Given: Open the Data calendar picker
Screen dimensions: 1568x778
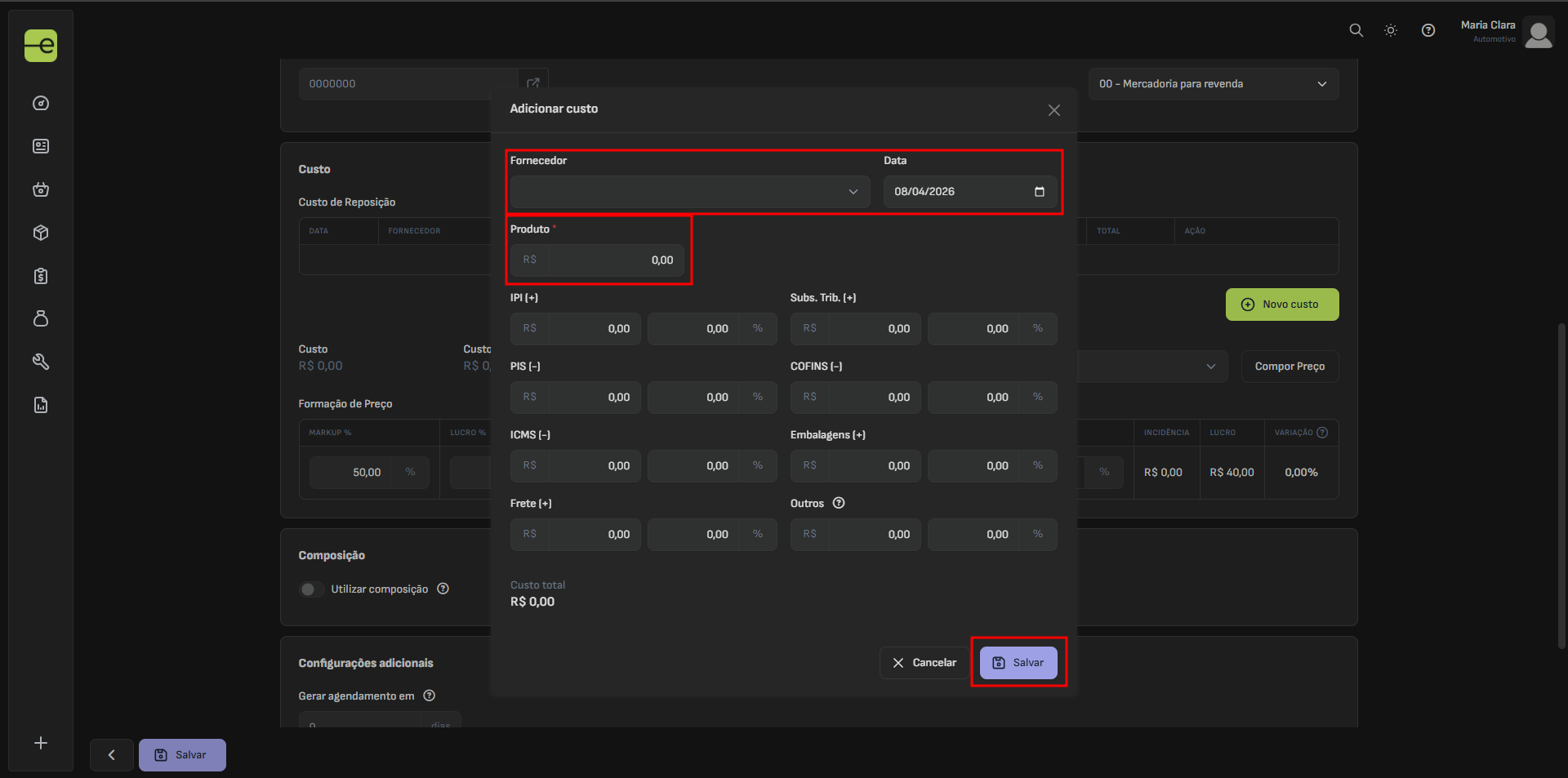Looking at the screenshot, I should click(x=1039, y=192).
